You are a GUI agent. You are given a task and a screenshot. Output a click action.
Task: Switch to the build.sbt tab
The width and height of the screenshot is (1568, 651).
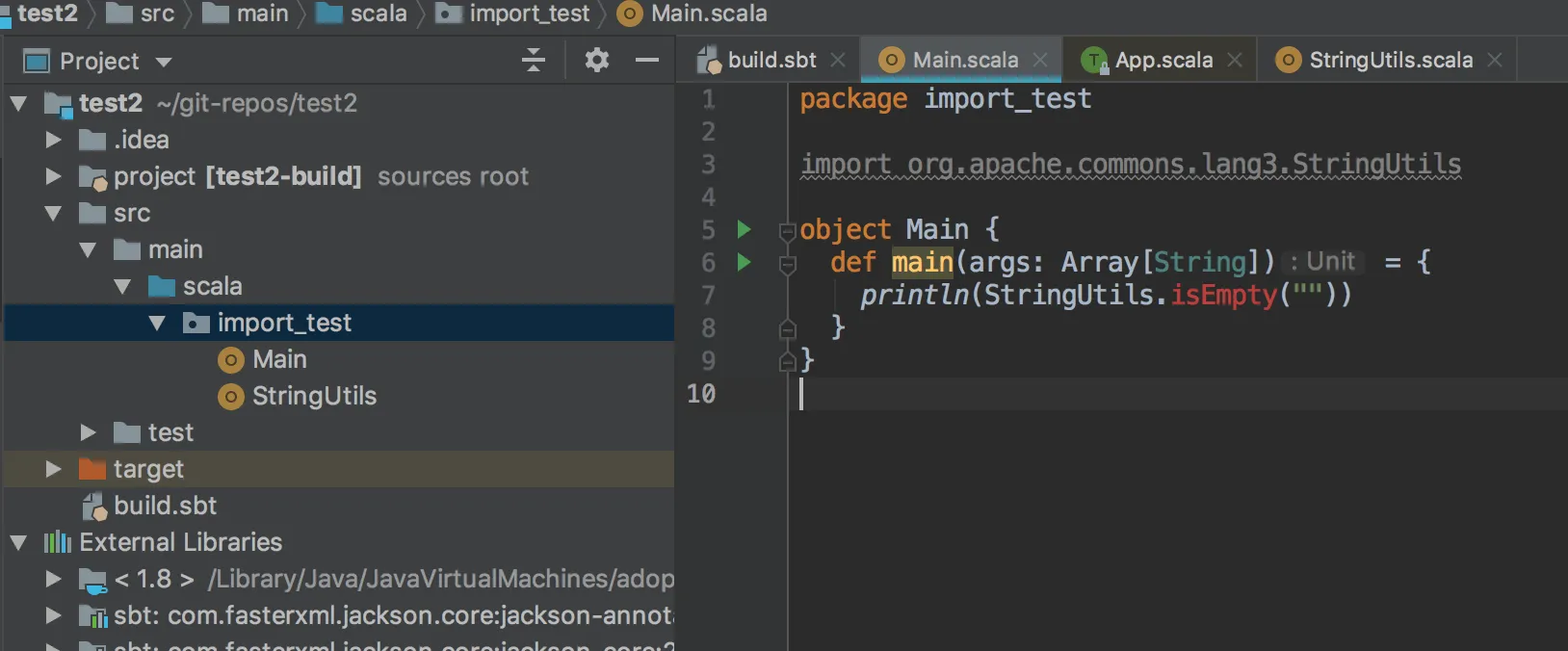pos(771,60)
